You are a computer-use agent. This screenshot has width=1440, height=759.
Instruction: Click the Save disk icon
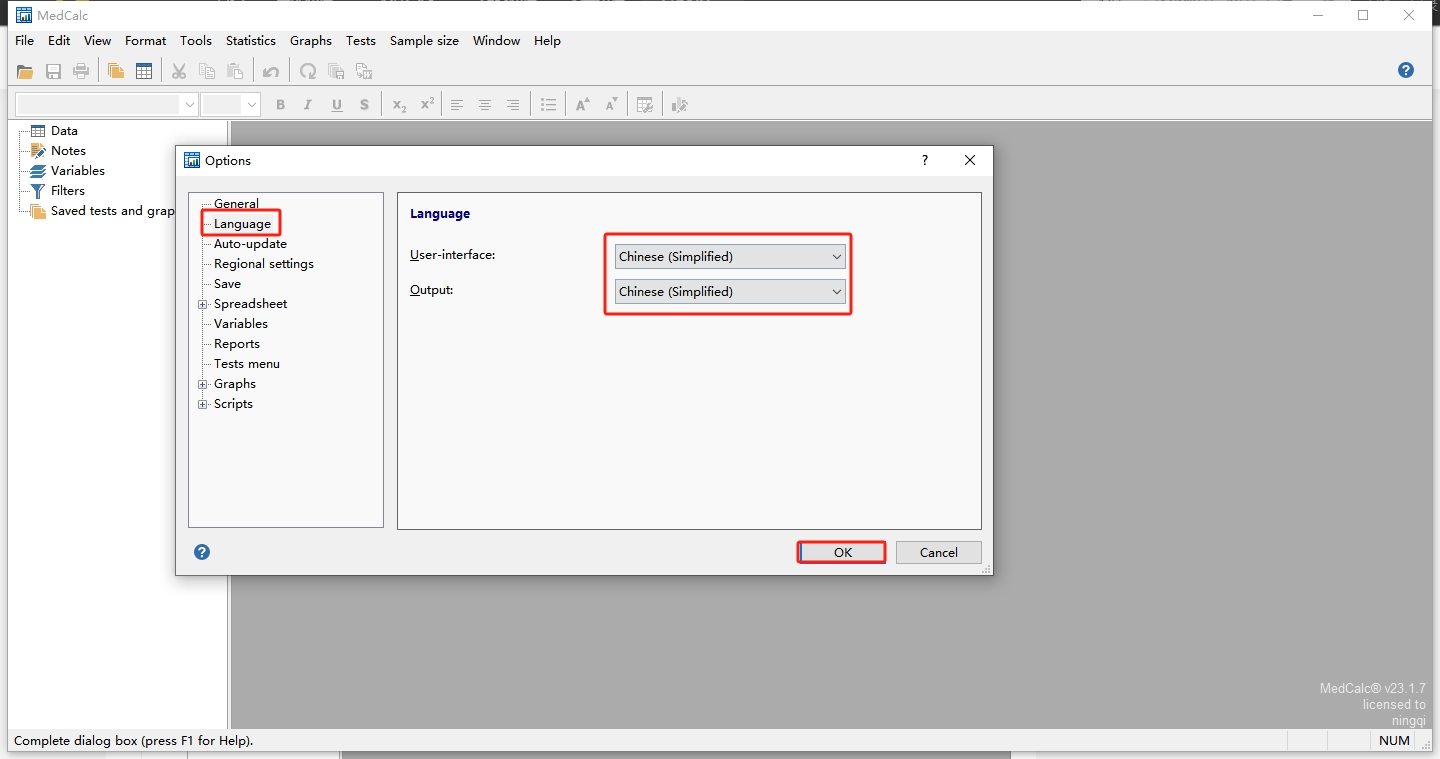click(x=53, y=71)
